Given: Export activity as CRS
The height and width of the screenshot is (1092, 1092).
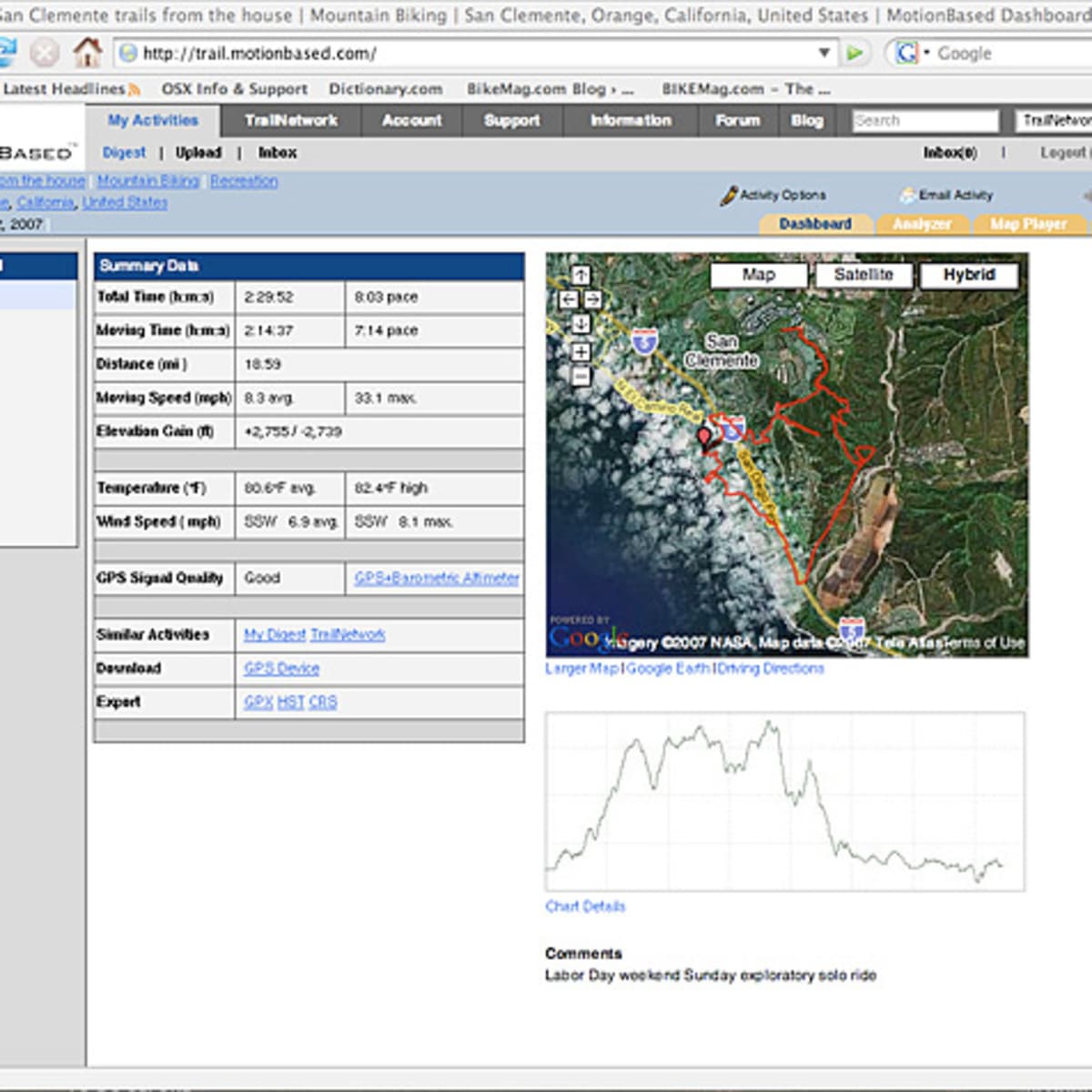Looking at the screenshot, I should point(323,702).
